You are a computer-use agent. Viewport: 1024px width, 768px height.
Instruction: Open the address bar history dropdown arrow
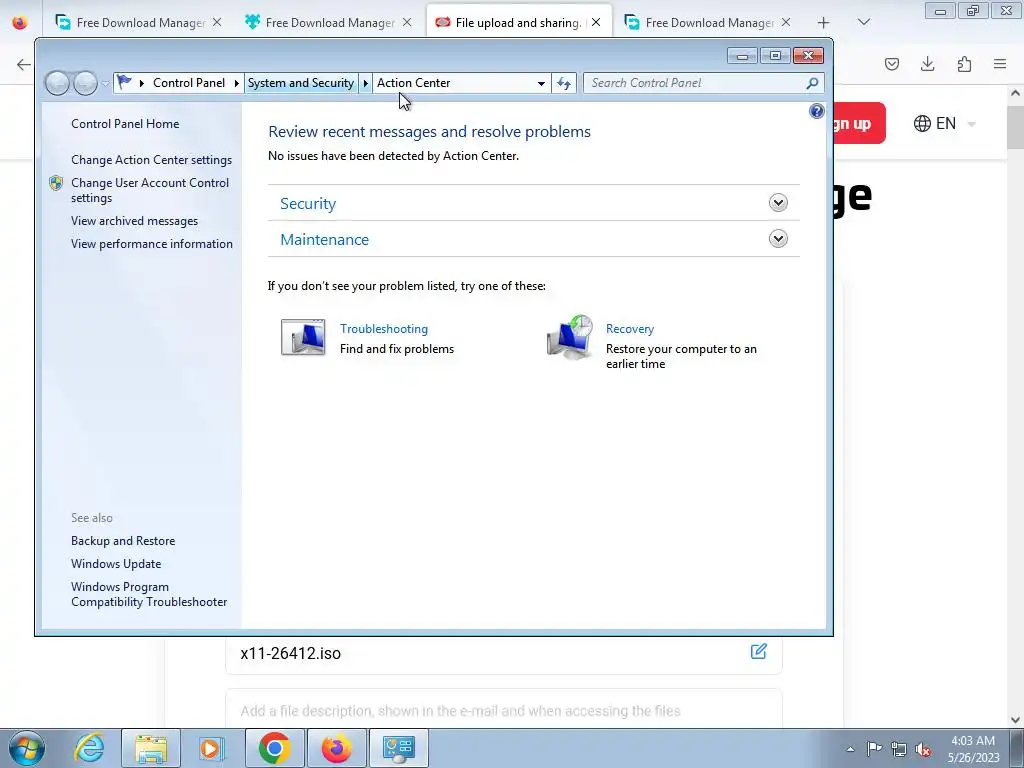click(x=541, y=83)
